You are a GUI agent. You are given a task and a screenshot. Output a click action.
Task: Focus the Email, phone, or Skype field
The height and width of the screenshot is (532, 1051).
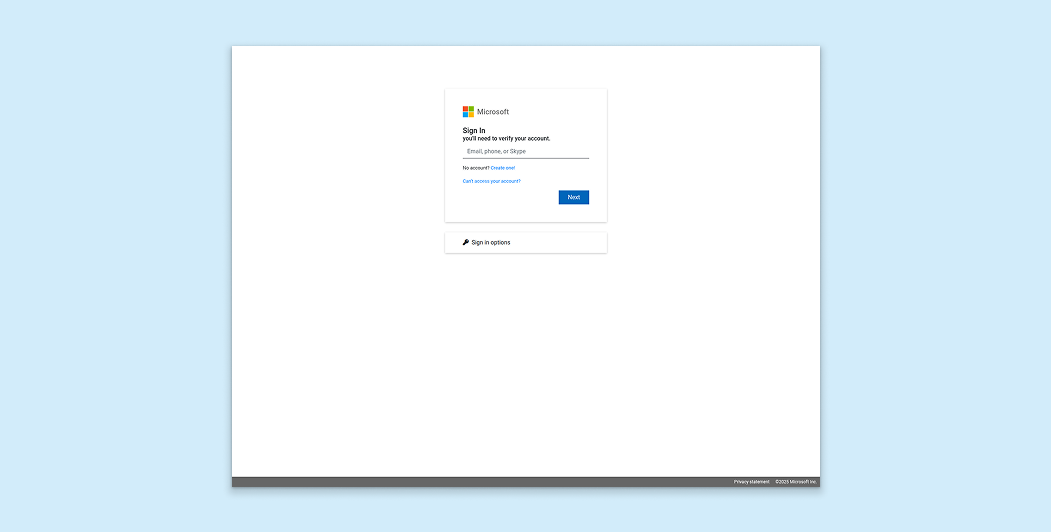[x=526, y=151]
